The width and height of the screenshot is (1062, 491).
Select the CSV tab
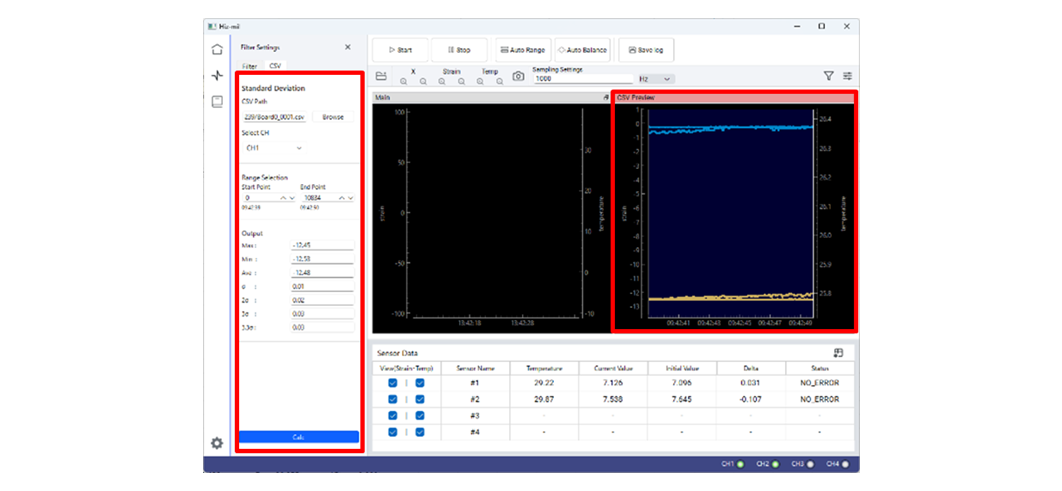pyautogui.click(x=274, y=66)
